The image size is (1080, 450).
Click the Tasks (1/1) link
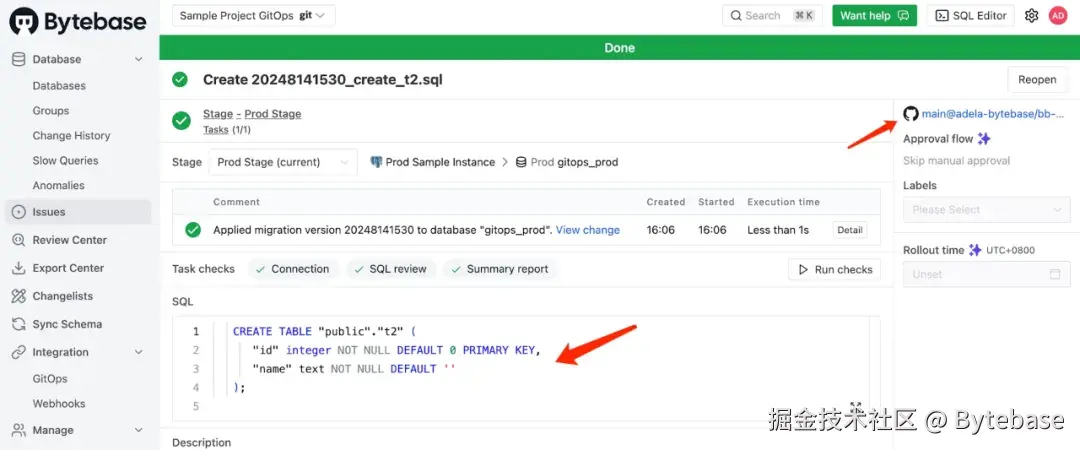click(227, 130)
